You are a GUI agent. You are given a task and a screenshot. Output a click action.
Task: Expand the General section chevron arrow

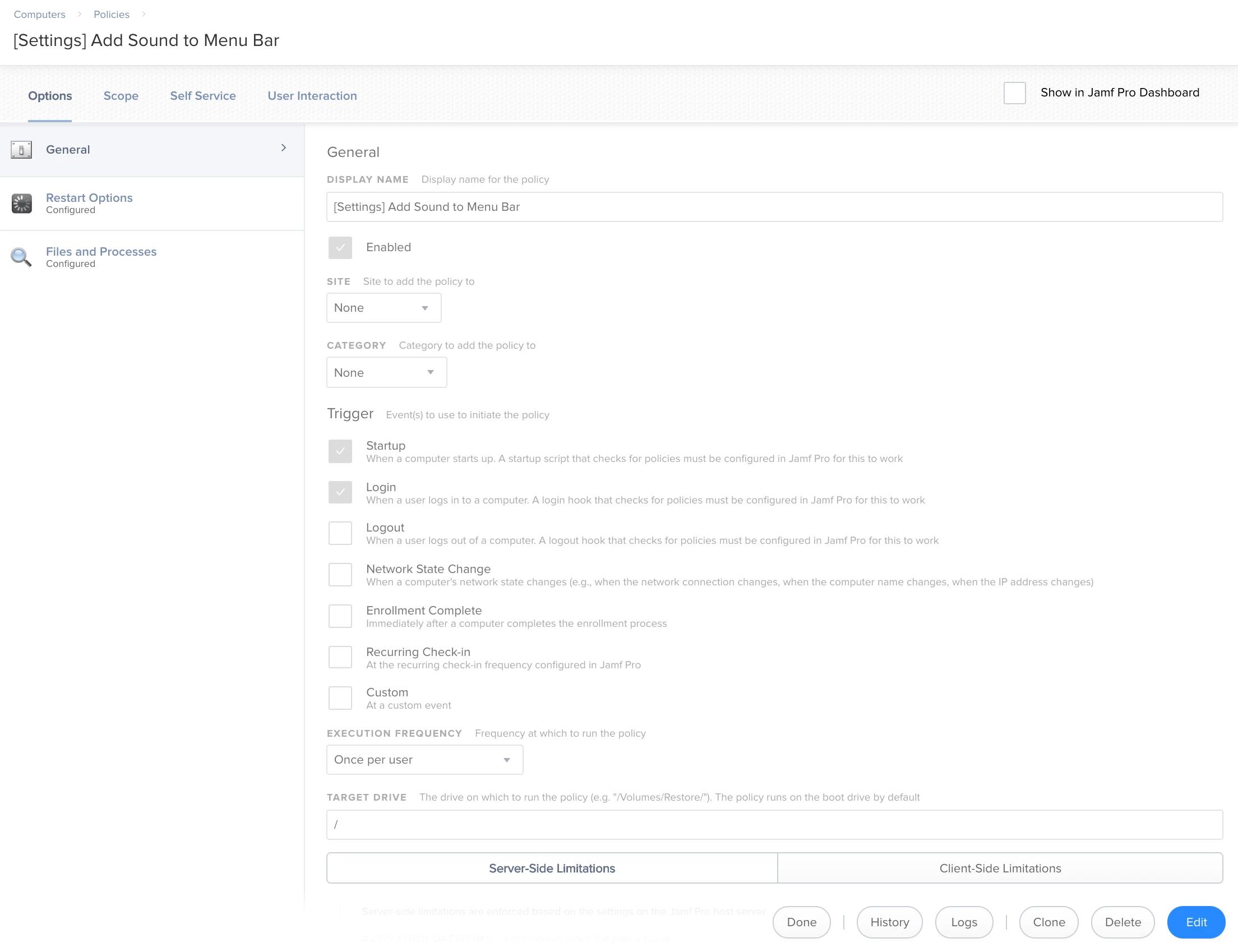(284, 148)
